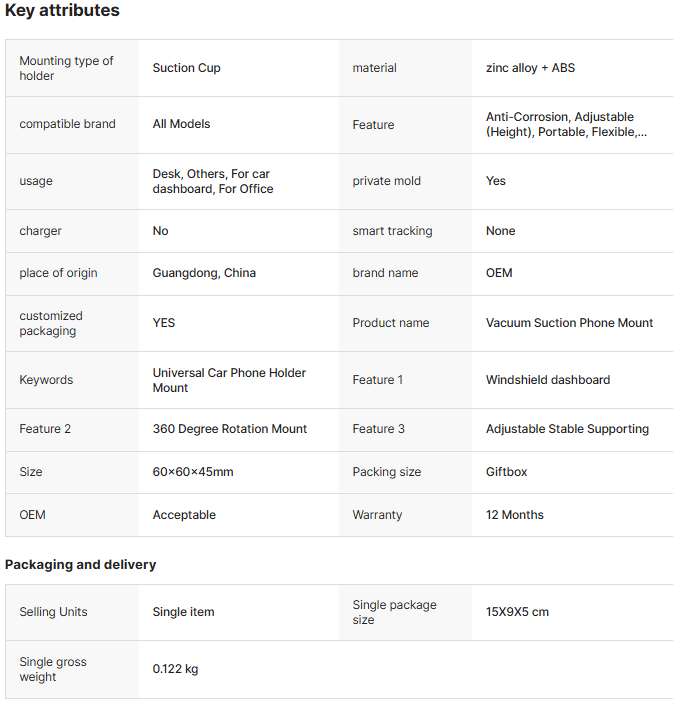
Task: Click the Key attributes heading
Action: [x=62, y=11]
